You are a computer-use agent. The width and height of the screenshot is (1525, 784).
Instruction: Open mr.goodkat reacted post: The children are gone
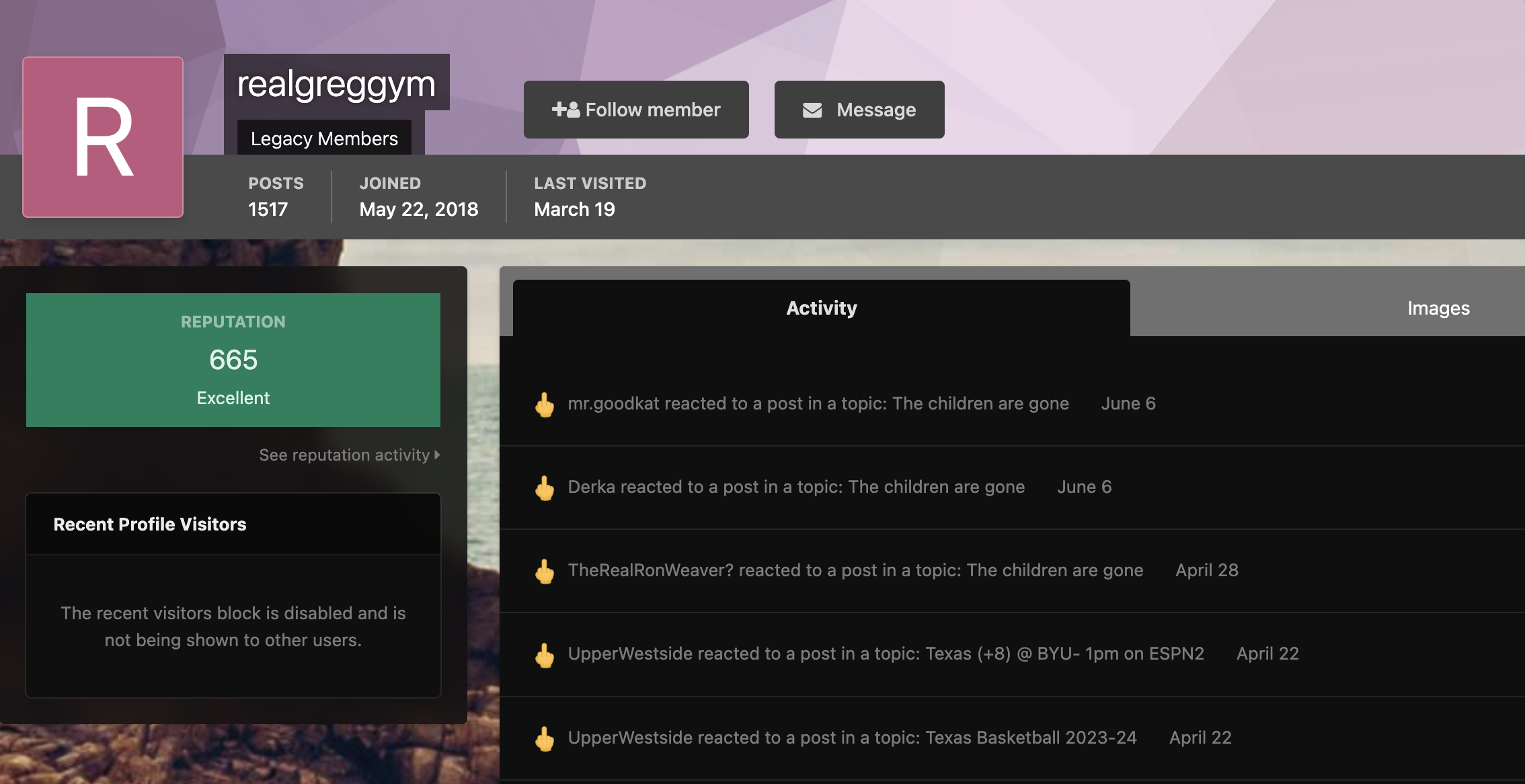(x=818, y=403)
